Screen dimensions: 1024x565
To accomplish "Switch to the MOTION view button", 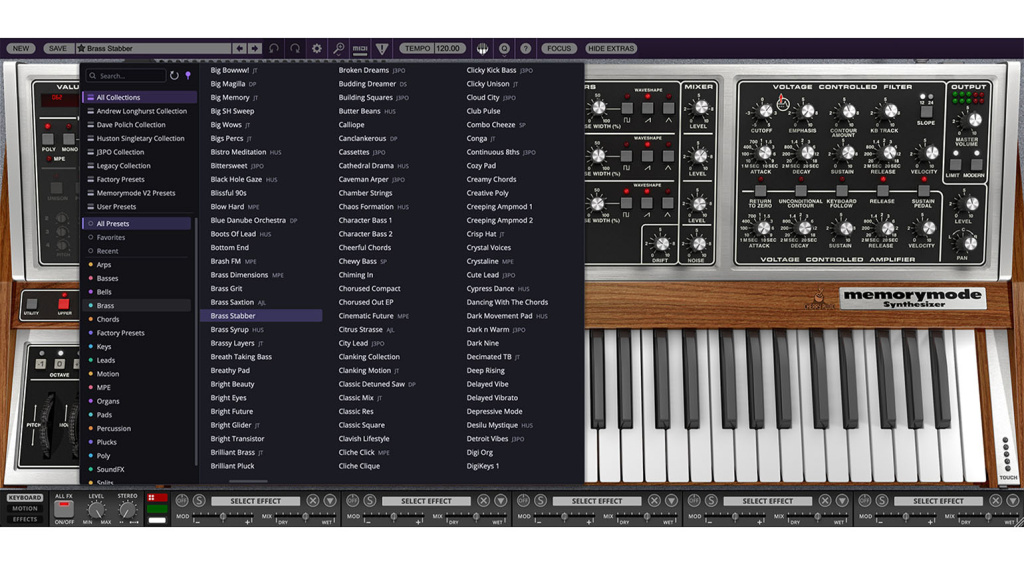I will tap(25, 509).
